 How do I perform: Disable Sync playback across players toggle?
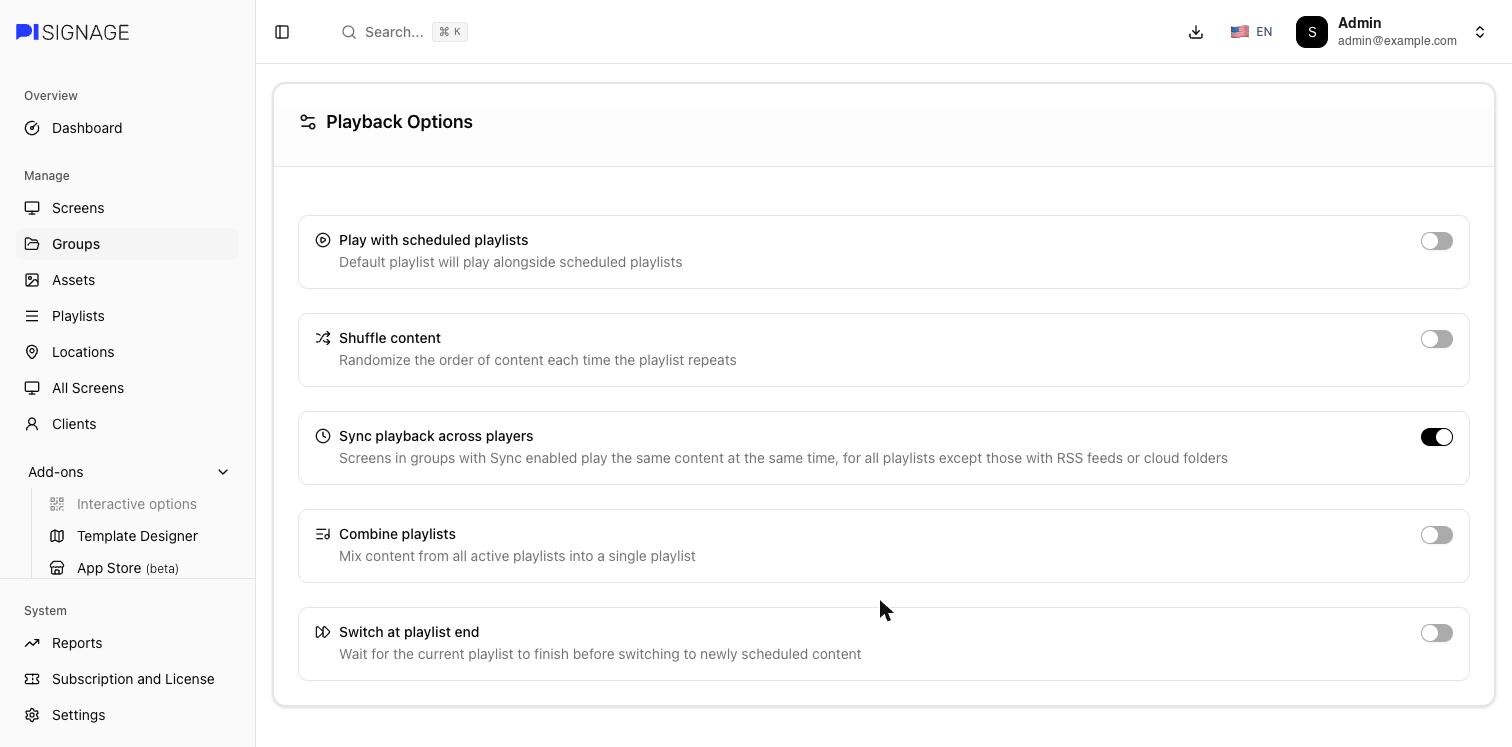point(1437,437)
